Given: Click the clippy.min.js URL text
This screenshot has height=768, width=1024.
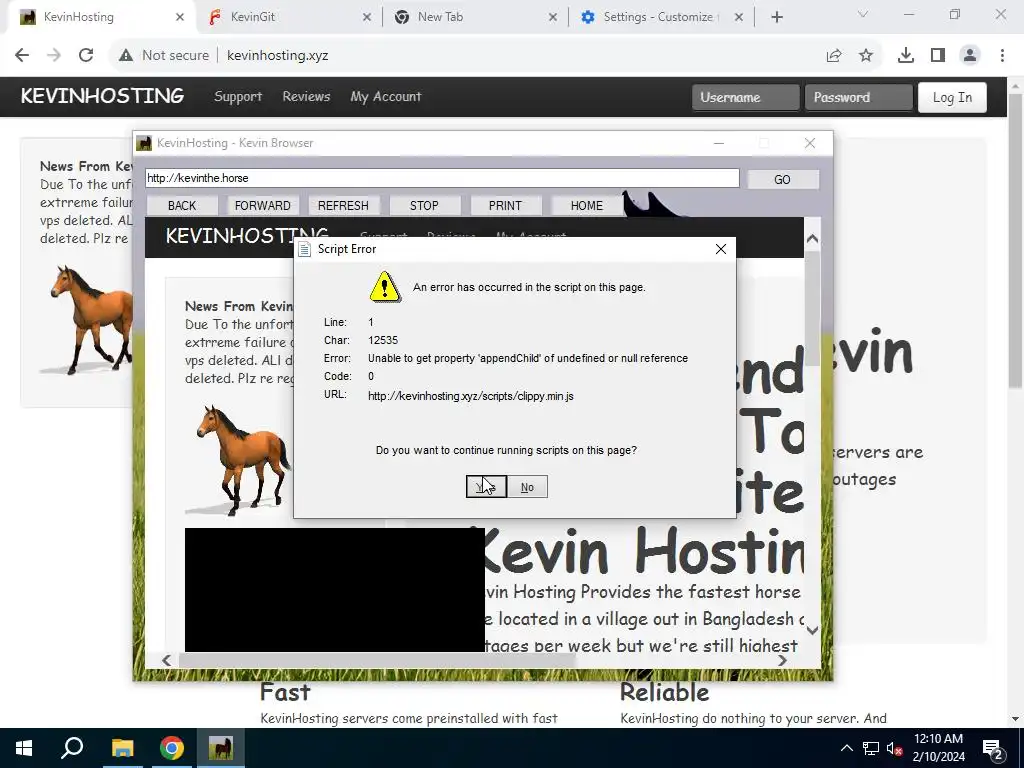Looking at the screenshot, I should click(471, 396).
